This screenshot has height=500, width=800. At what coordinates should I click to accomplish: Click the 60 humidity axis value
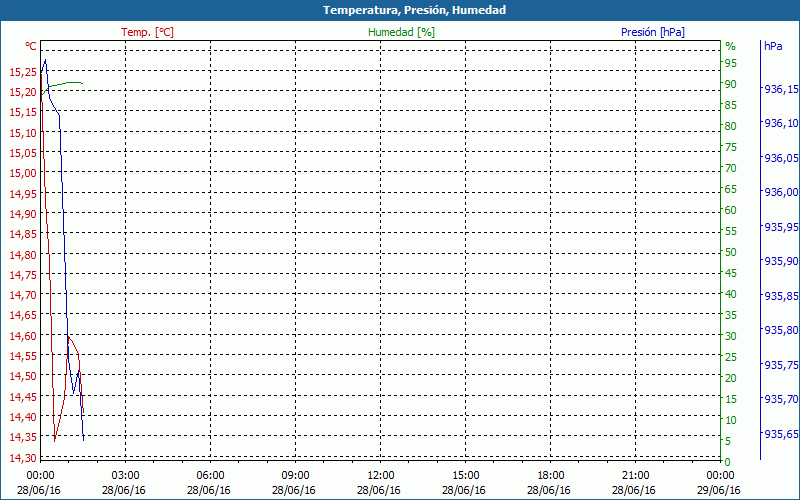point(731,210)
